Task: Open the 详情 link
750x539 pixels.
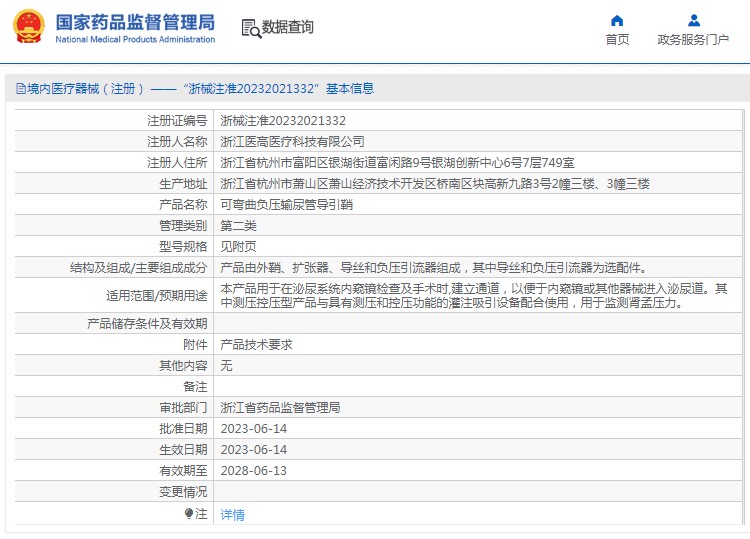Action: [x=232, y=515]
